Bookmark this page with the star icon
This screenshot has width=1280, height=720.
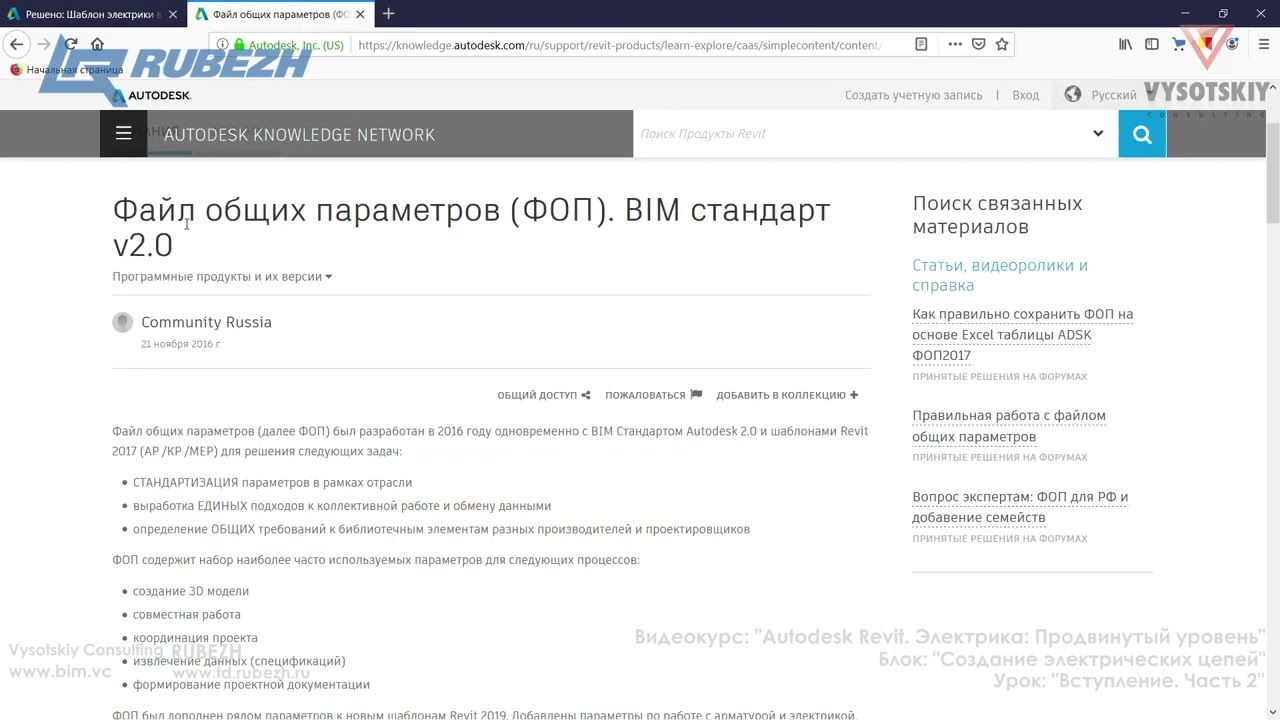pos(1001,44)
